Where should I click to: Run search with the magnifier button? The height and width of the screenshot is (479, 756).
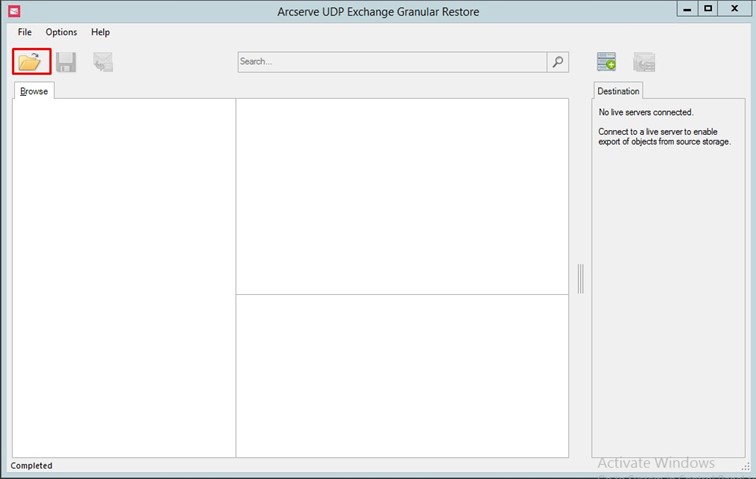coord(558,62)
